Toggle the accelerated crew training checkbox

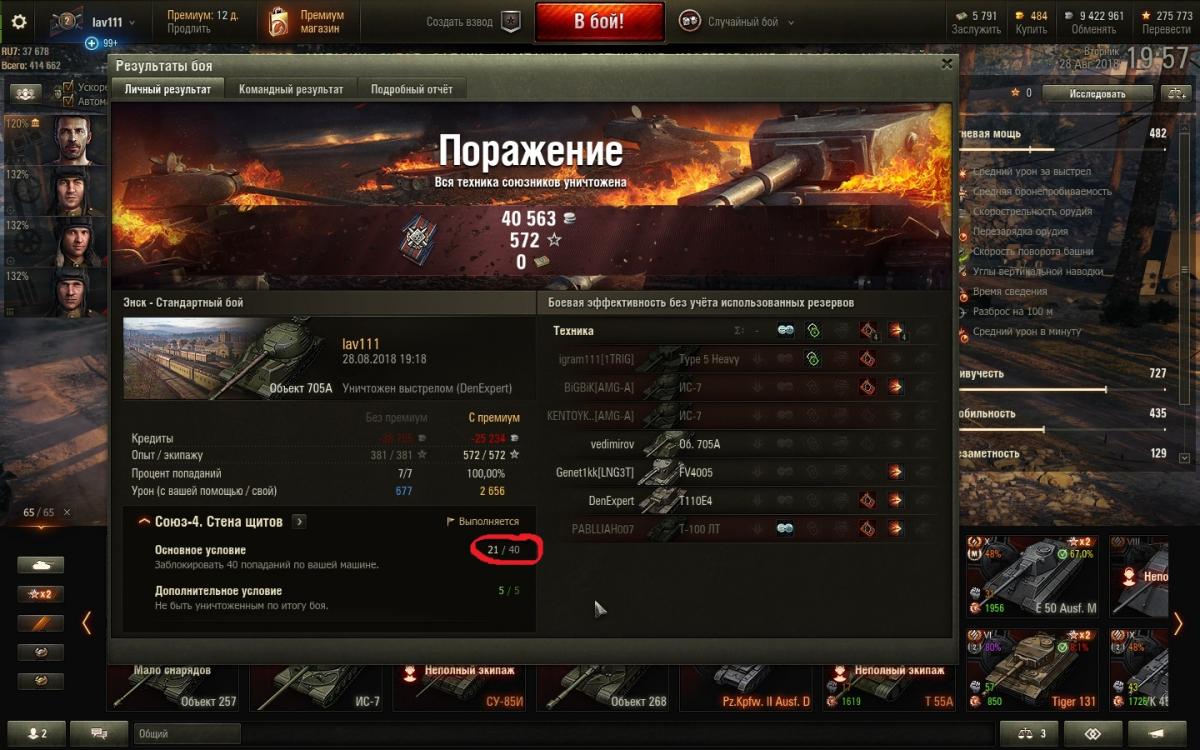(x=69, y=88)
